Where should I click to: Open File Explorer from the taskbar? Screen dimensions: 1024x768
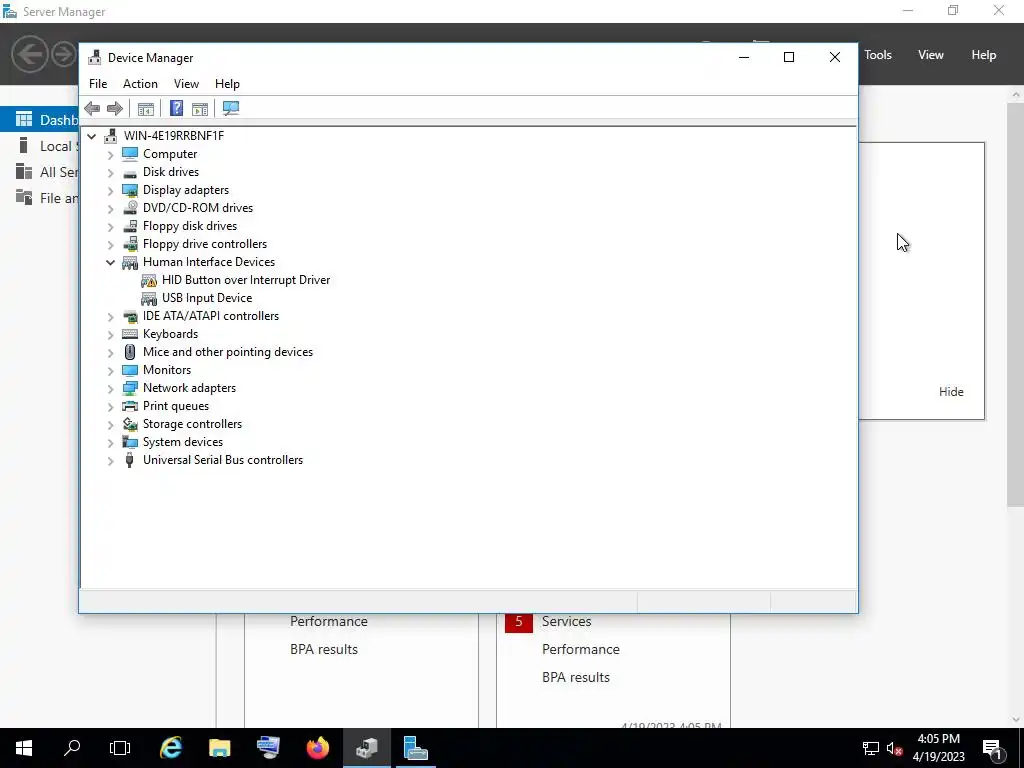(219, 748)
